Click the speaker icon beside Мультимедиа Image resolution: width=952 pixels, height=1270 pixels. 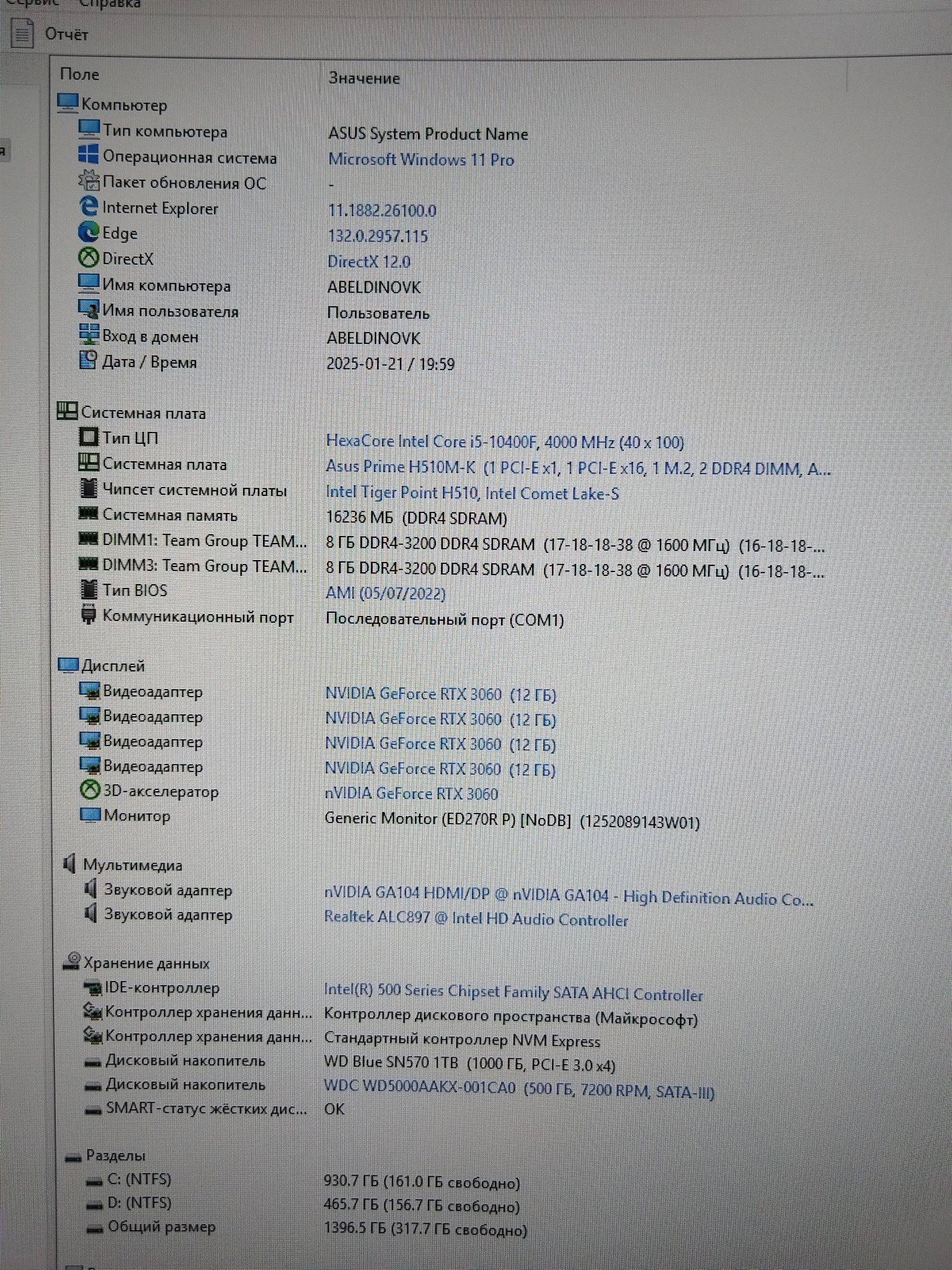tap(70, 864)
